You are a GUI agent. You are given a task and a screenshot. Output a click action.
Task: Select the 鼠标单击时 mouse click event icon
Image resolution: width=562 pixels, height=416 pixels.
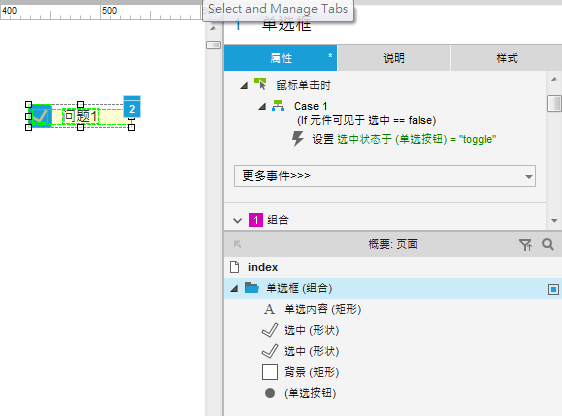click(260, 84)
